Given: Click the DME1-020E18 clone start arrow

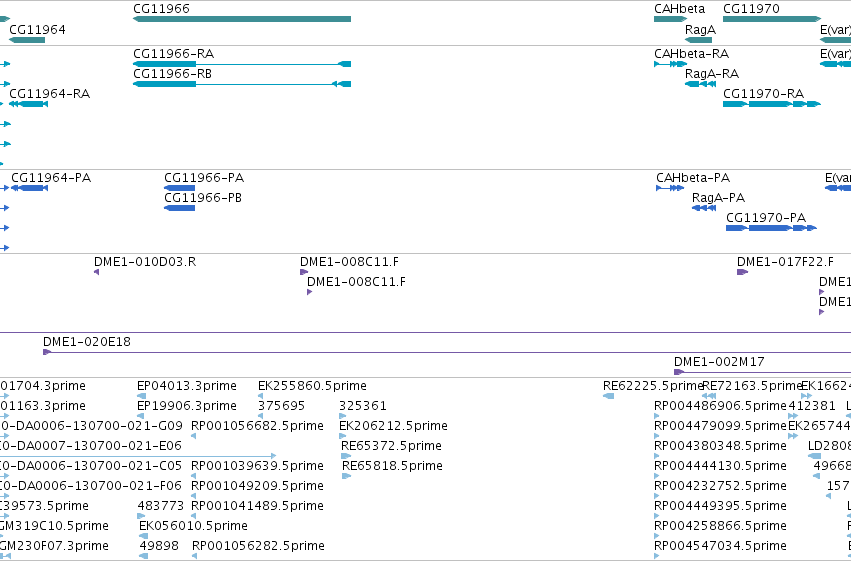Looking at the screenshot, I should coord(47,353).
